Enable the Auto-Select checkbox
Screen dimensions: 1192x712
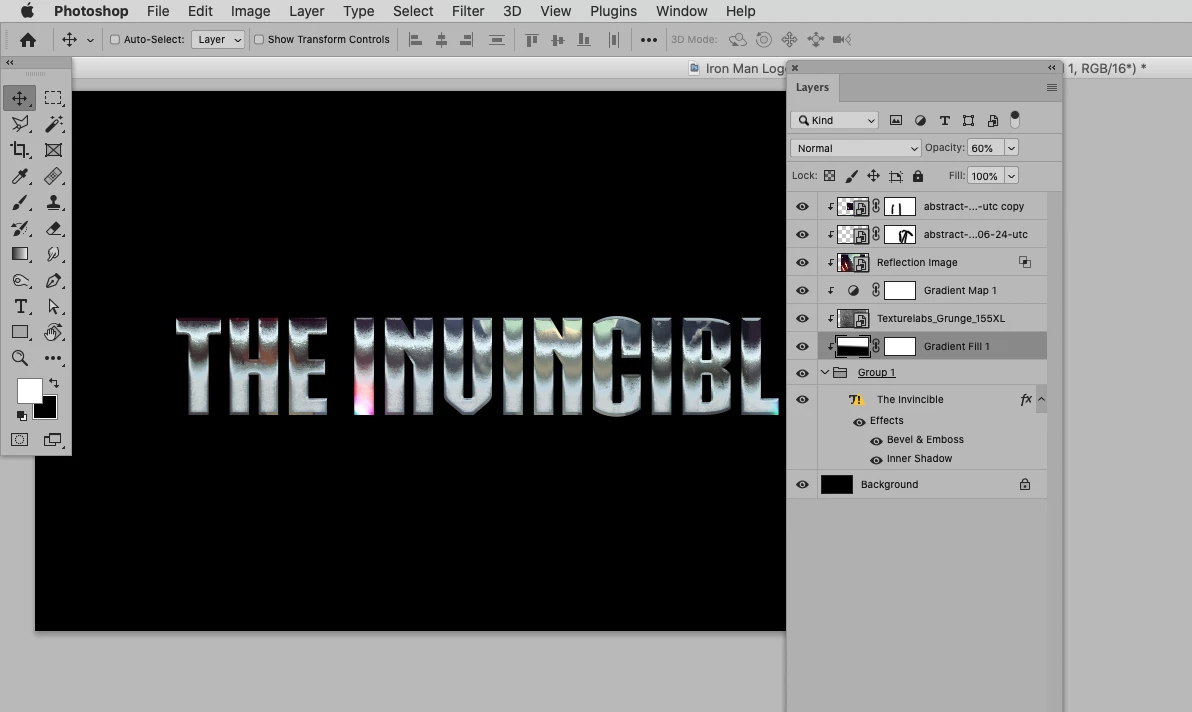tap(115, 40)
